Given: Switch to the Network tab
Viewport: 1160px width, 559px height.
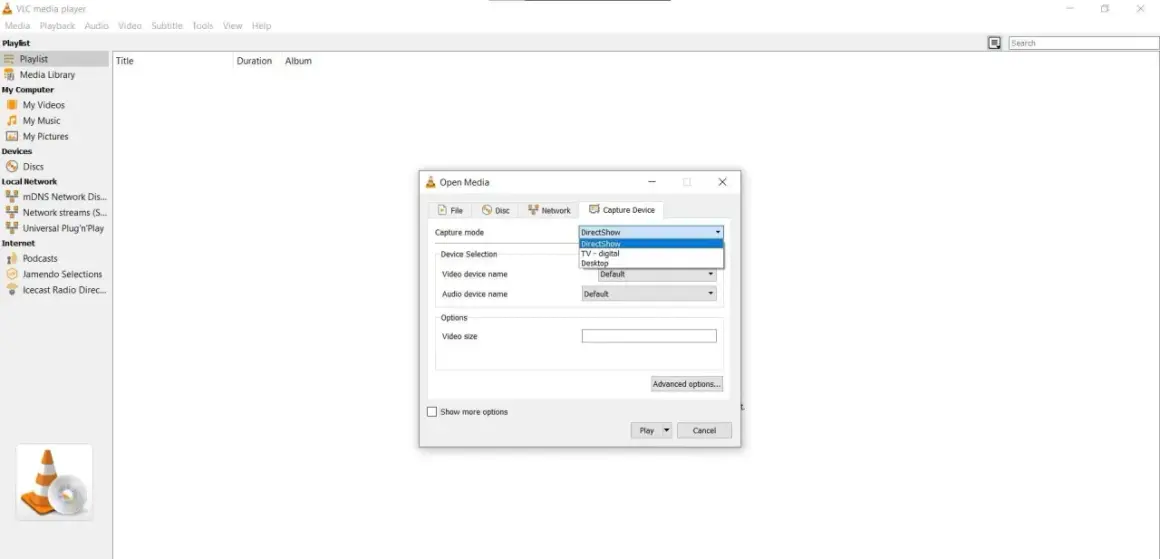Looking at the screenshot, I should [549, 210].
